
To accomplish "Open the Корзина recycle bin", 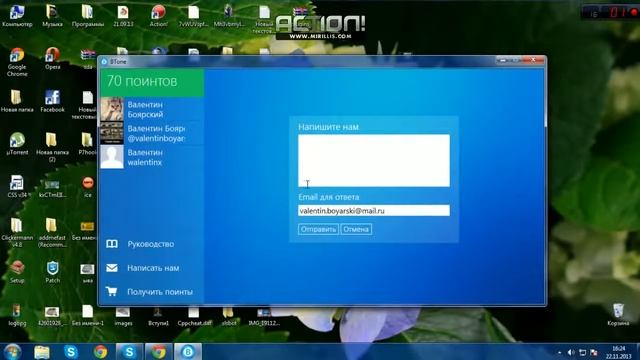I will pyautogui.click(x=618, y=314).
